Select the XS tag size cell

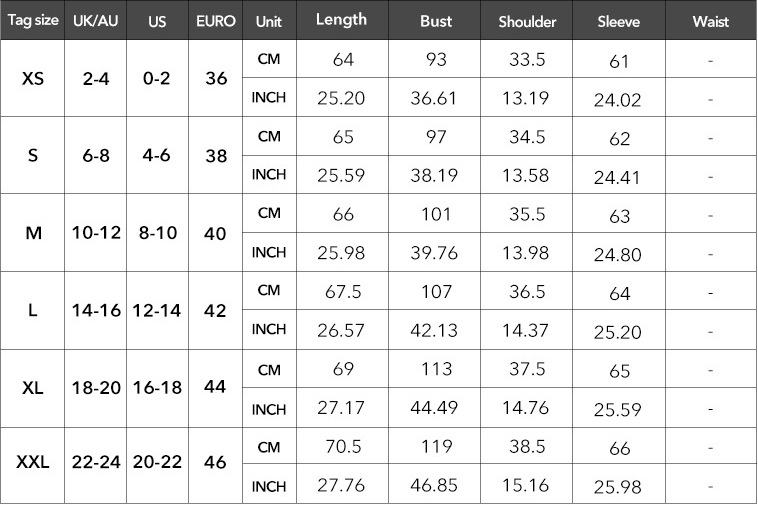pyautogui.click(x=32, y=78)
